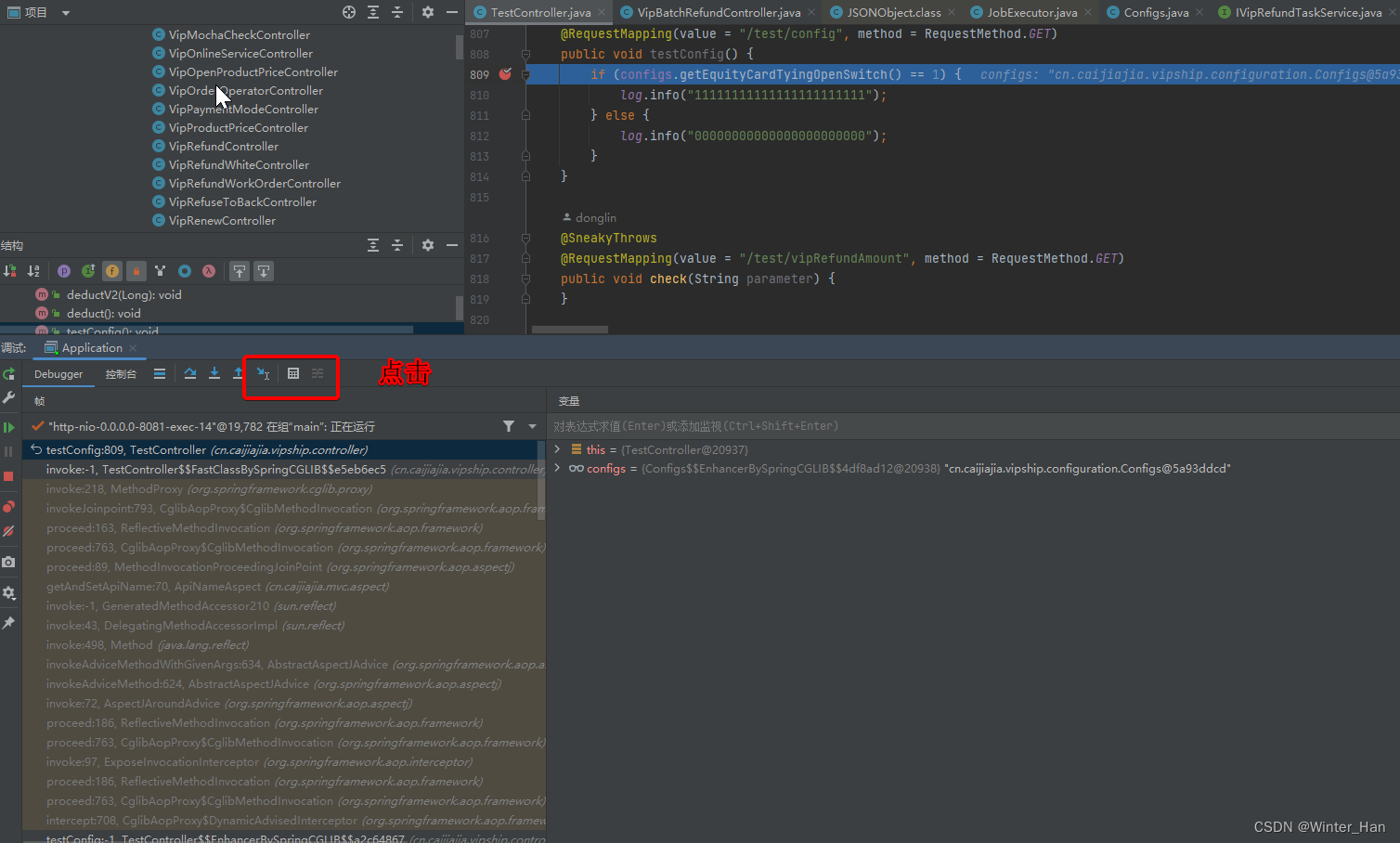Open the View Breakpoints icon

[8, 507]
